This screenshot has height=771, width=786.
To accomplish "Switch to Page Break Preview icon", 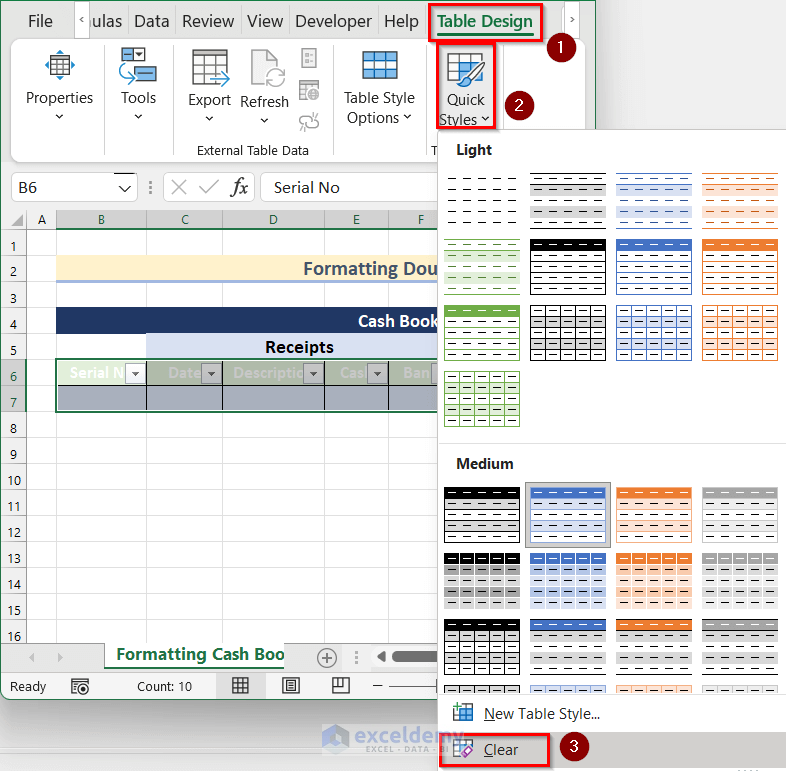I will click(x=341, y=685).
